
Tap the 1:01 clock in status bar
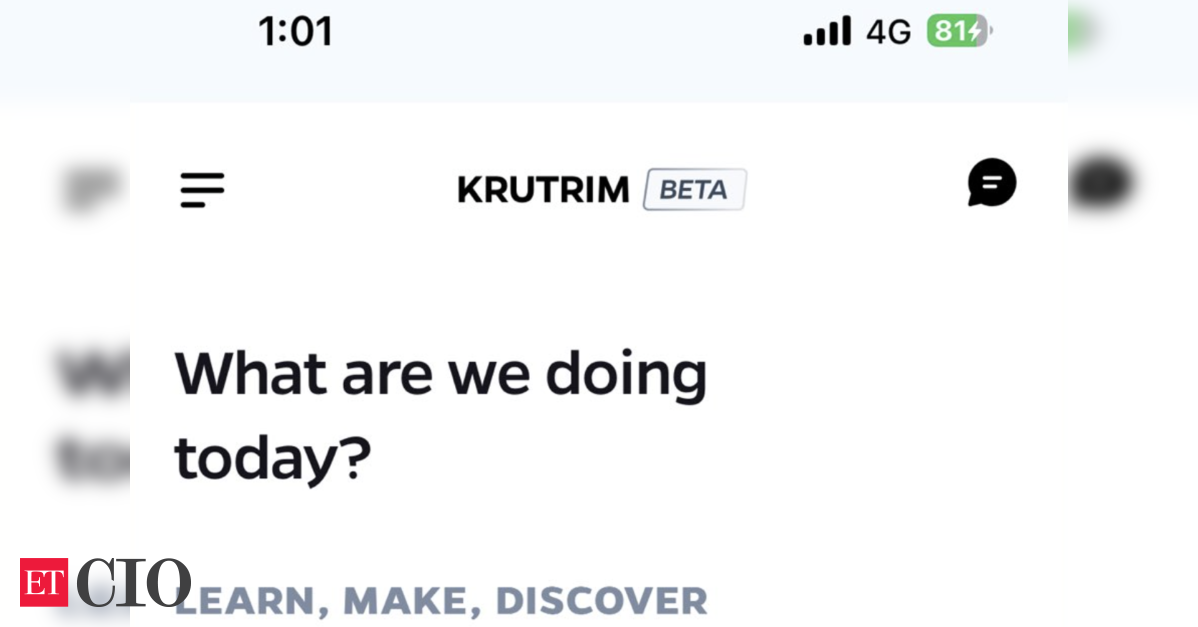tap(296, 32)
